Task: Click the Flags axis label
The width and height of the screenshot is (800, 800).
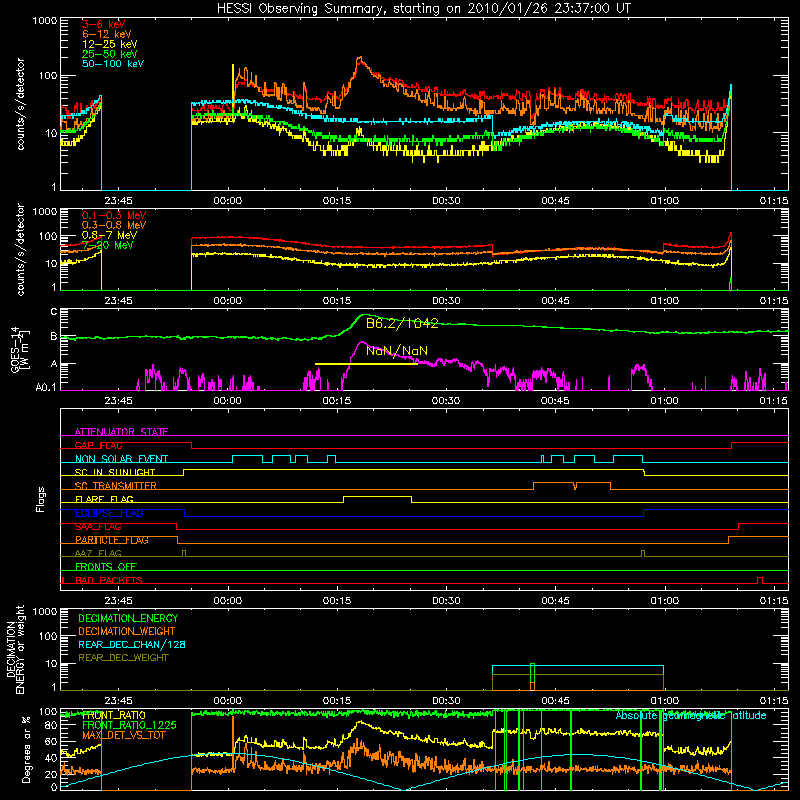Action: click(x=41, y=499)
